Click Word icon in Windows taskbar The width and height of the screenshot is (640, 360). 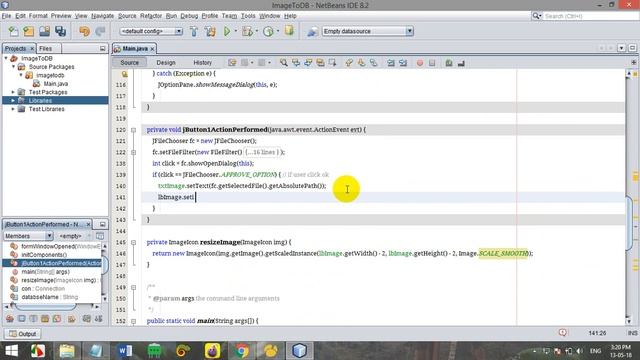(125, 351)
